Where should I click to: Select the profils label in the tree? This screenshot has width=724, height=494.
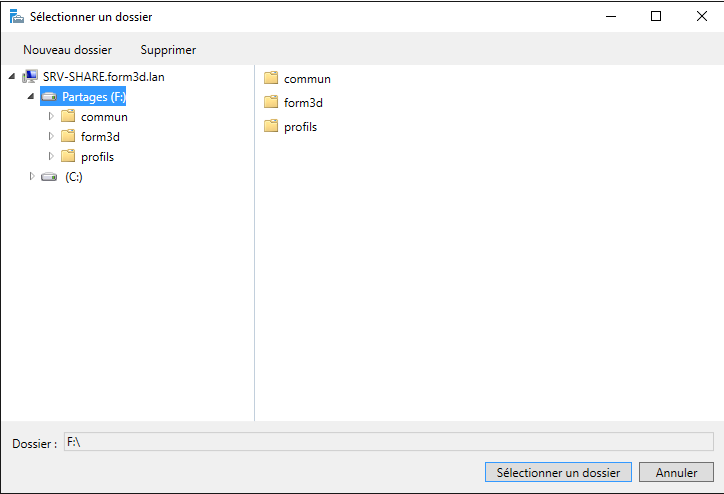click(97, 157)
